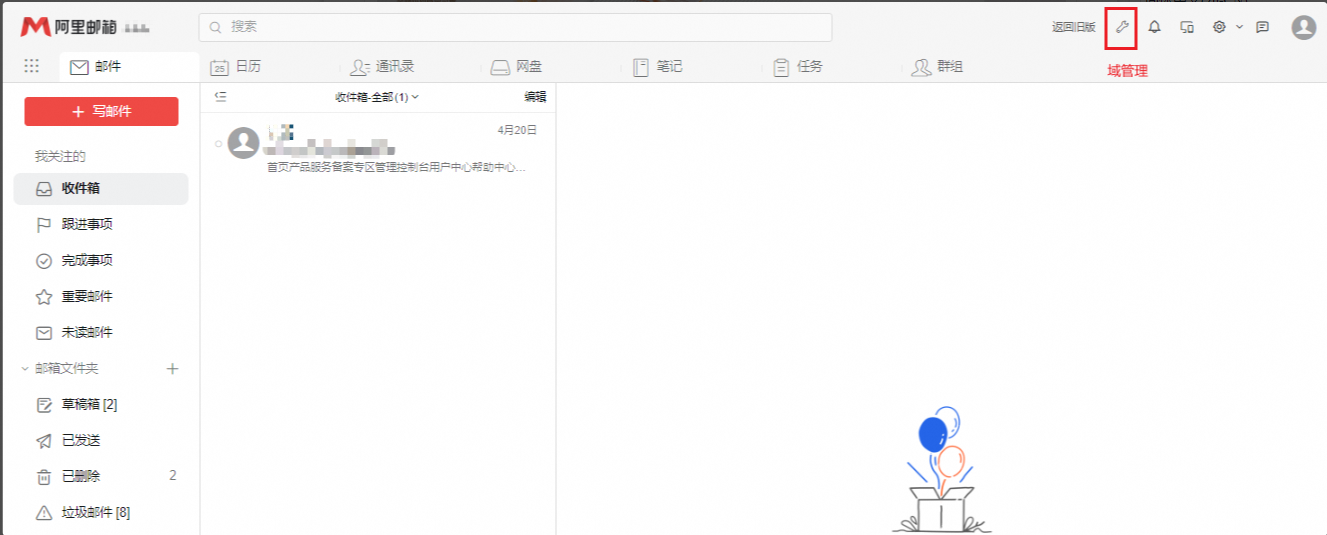Open the user avatar profile
This screenshot has width=1327, height=535.
pyautogui.click(x=1303, y=27)
